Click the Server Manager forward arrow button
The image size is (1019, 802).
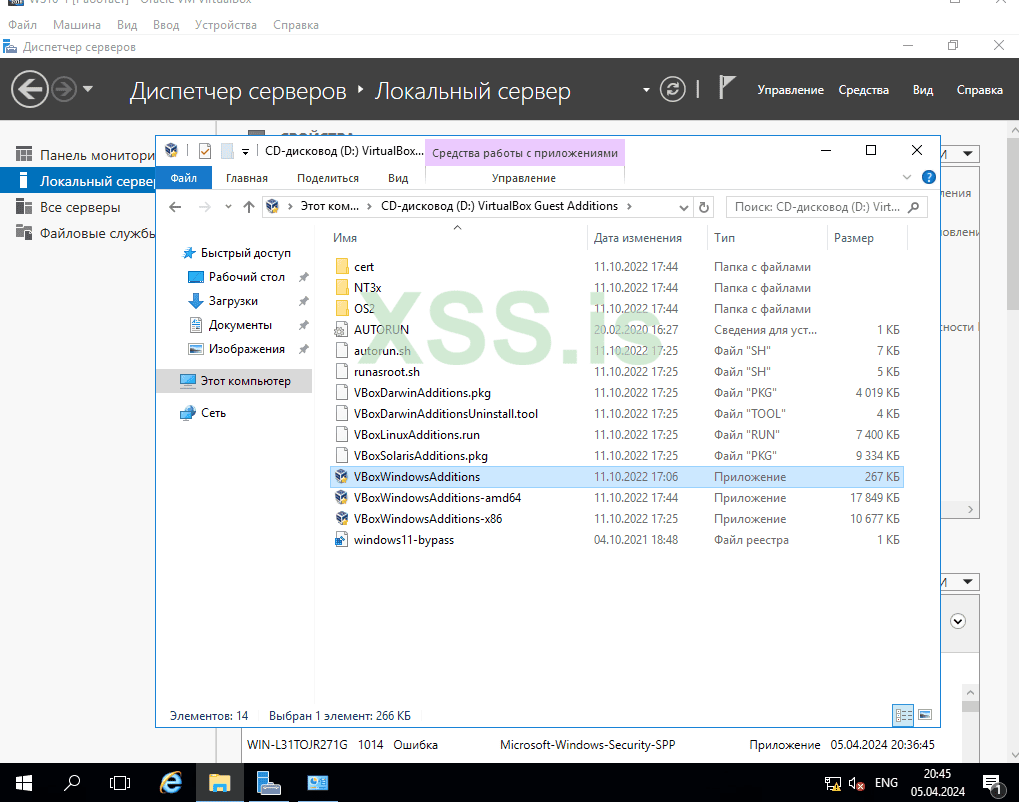point(64,89)
